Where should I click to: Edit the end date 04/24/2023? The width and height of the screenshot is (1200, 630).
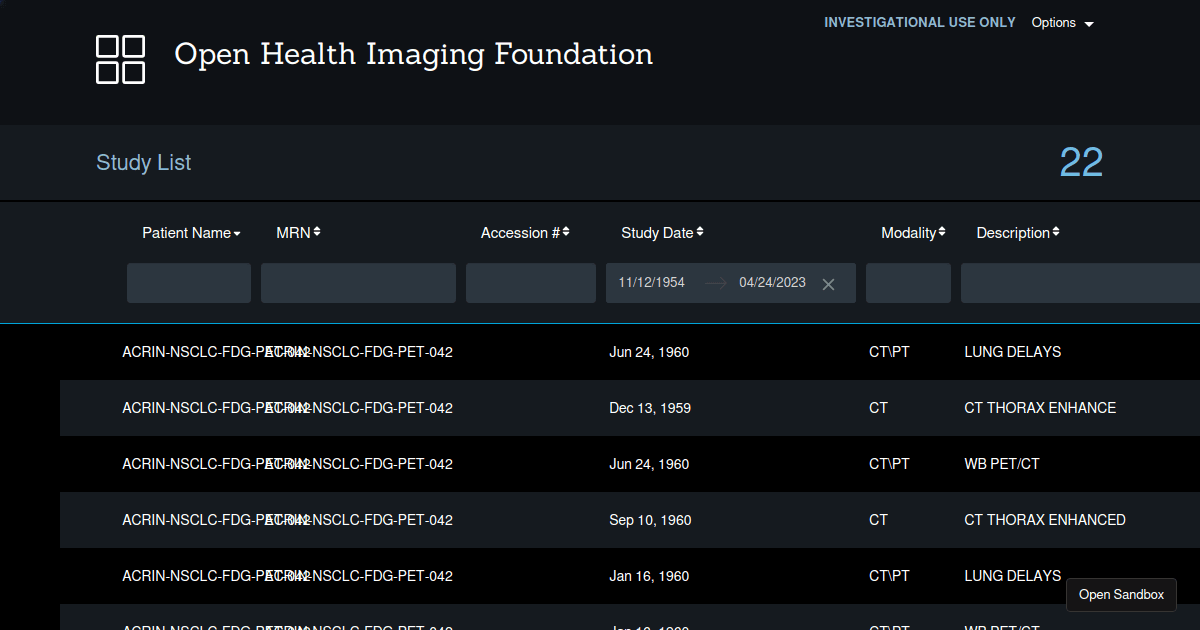[772, 283]
